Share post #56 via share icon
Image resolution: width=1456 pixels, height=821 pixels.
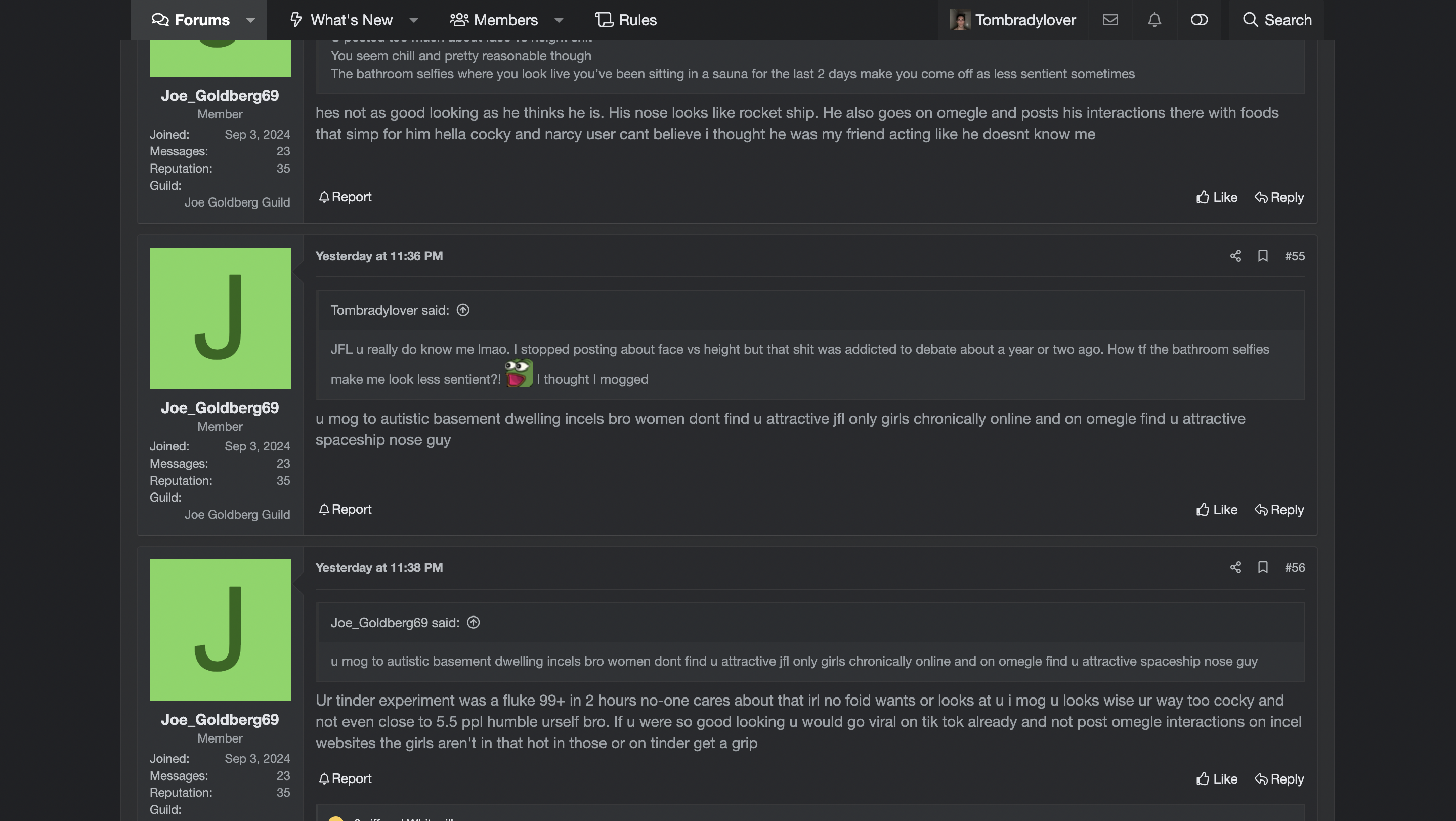click(x=1235, y=568)
